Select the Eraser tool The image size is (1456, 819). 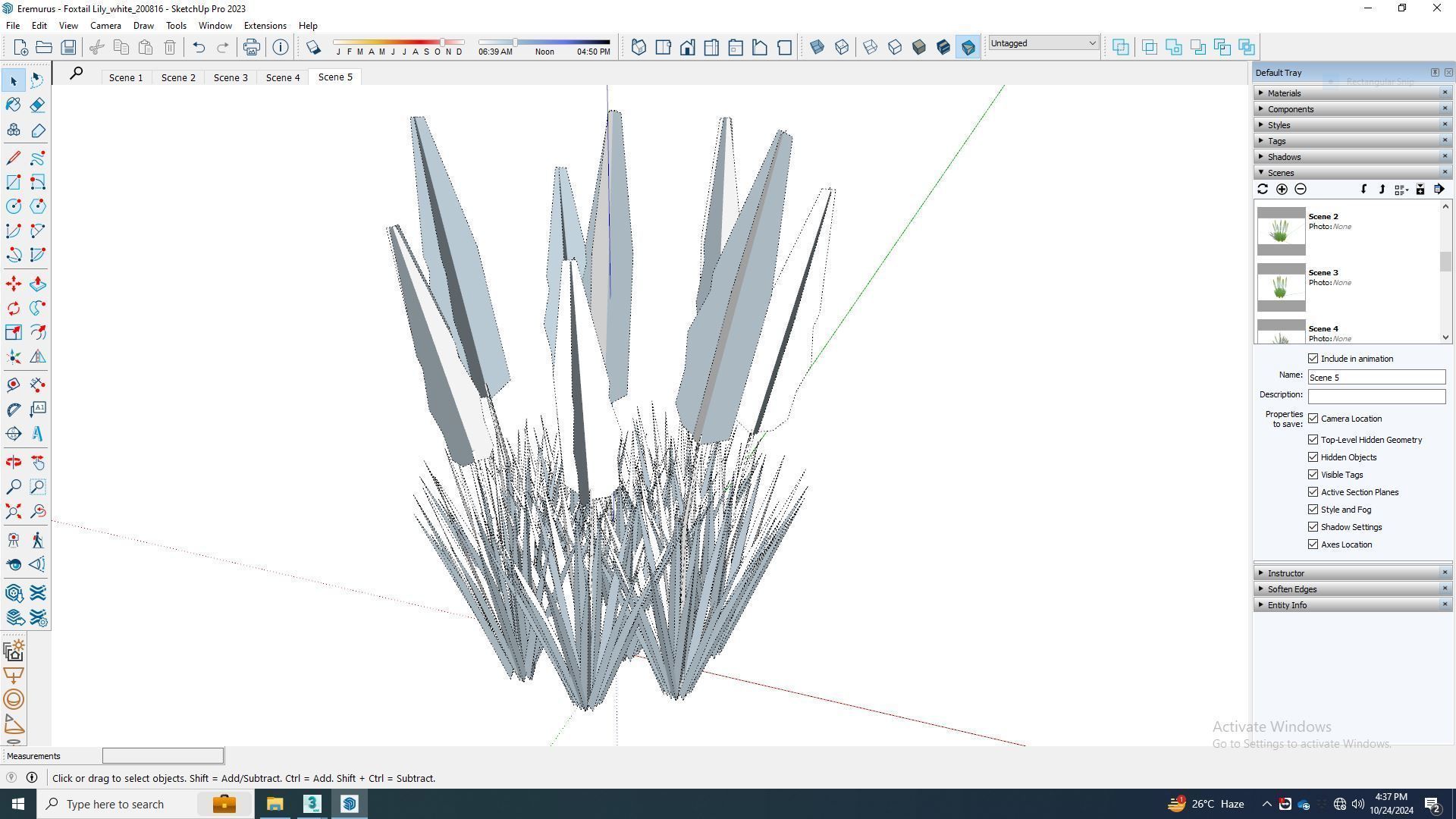click(37, 105)
